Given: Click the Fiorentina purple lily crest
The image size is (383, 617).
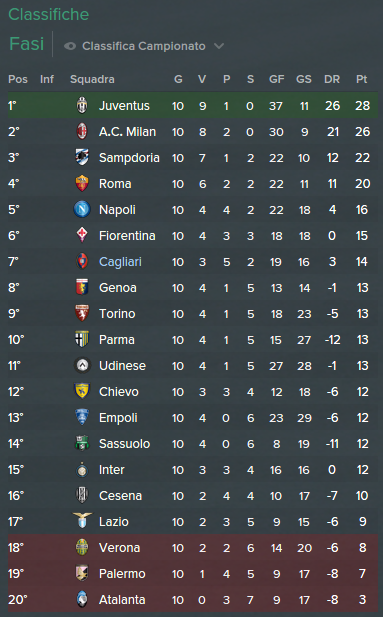Looking at the screenshot, I should [82, 235].
